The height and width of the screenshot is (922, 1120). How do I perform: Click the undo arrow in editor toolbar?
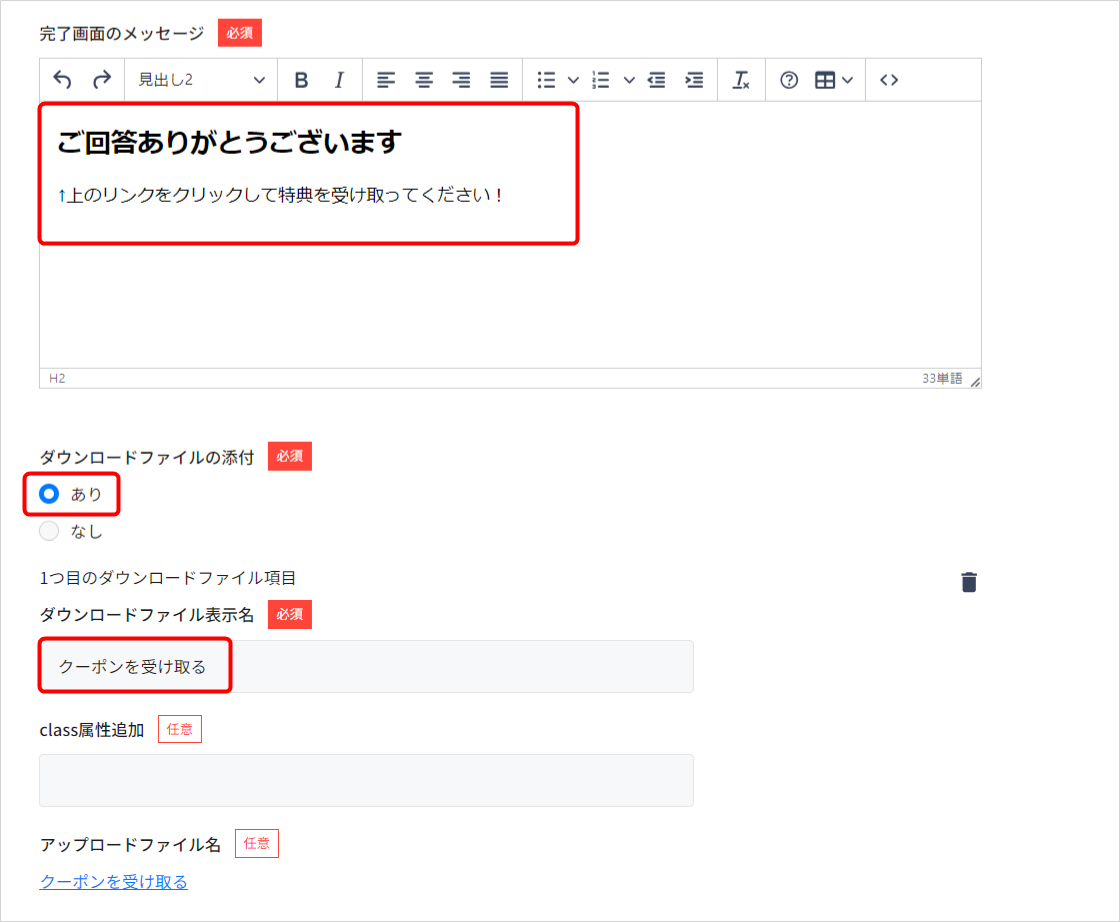pos(63,80)
